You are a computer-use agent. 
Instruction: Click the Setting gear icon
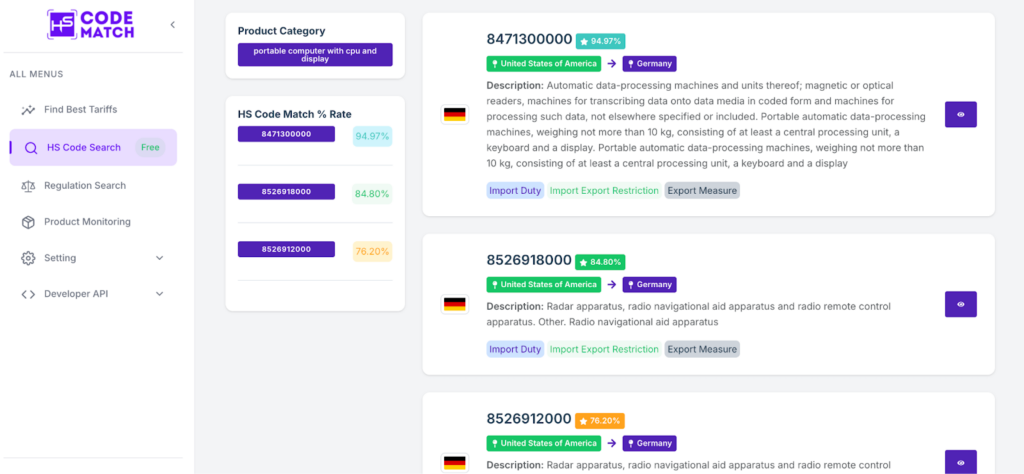click(x=28, y=258)
